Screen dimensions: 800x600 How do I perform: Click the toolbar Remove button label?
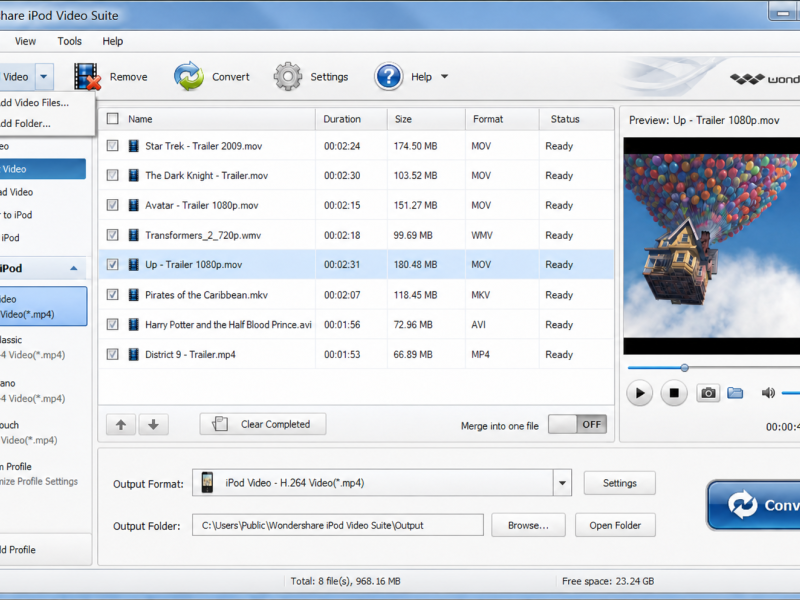[129, 77]
